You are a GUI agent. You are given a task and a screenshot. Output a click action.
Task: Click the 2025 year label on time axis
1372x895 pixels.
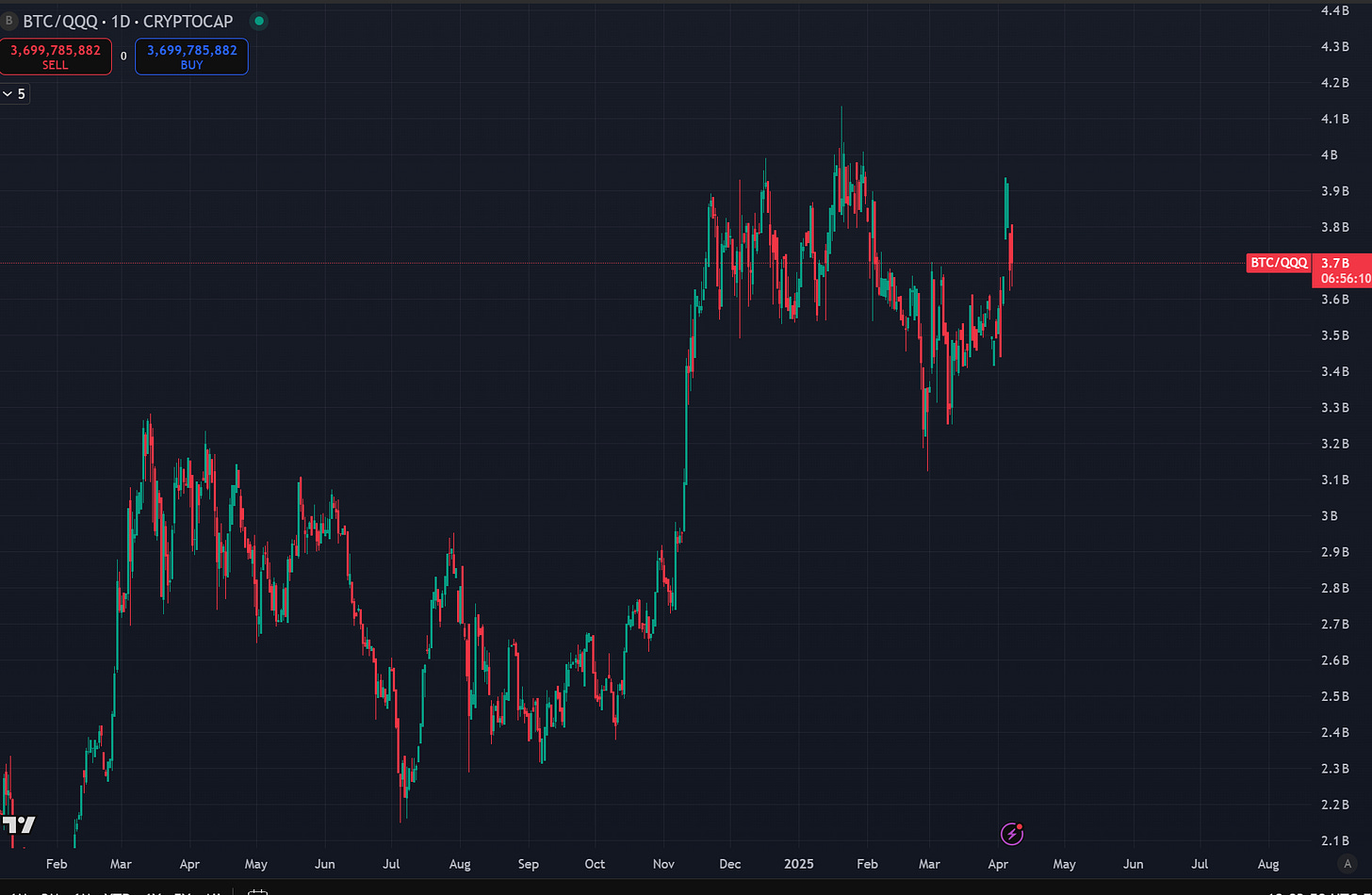799,864
